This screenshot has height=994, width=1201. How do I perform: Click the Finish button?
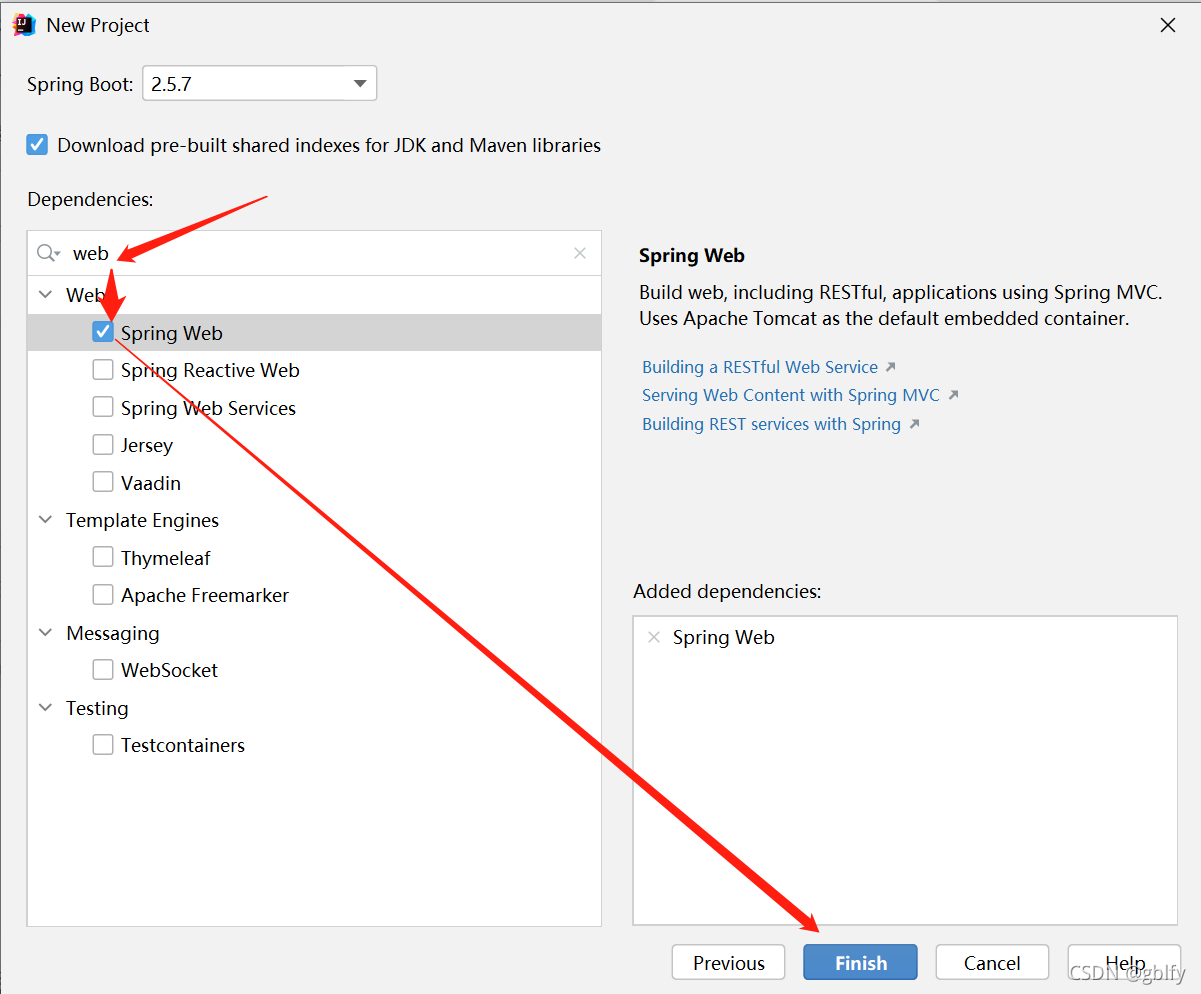point(860,963)
